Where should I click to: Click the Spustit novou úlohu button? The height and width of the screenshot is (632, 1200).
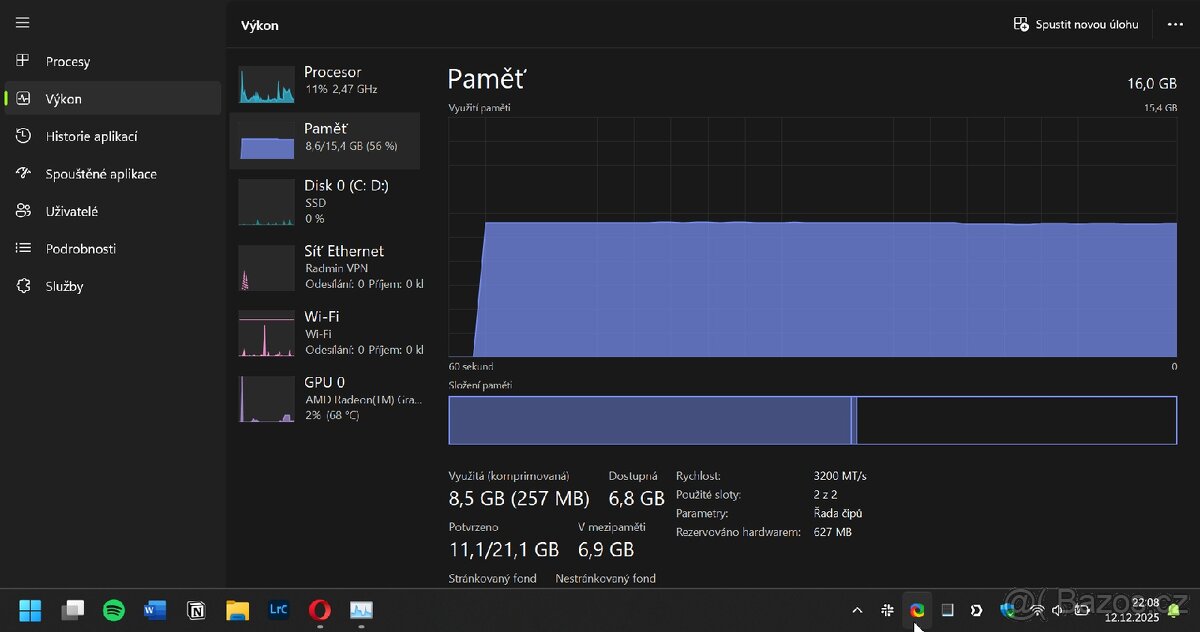click(x=1075, y=24)
